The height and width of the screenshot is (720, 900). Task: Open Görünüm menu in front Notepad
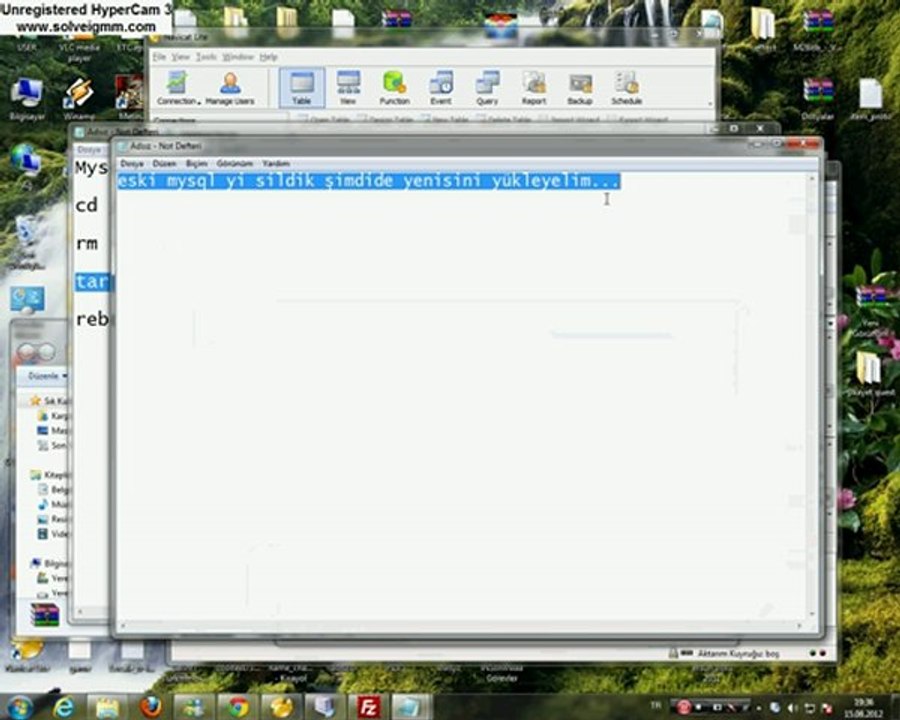pos(234,164)
